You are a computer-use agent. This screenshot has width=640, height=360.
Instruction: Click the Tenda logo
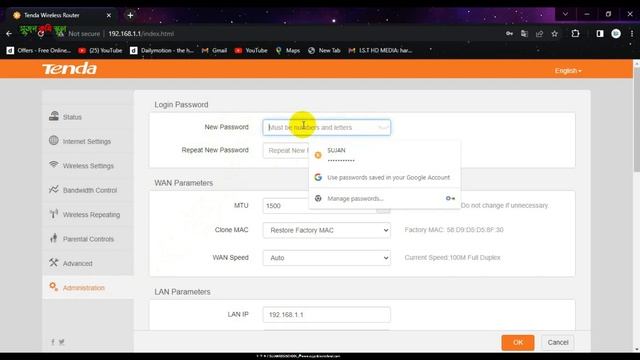[69, 69]
